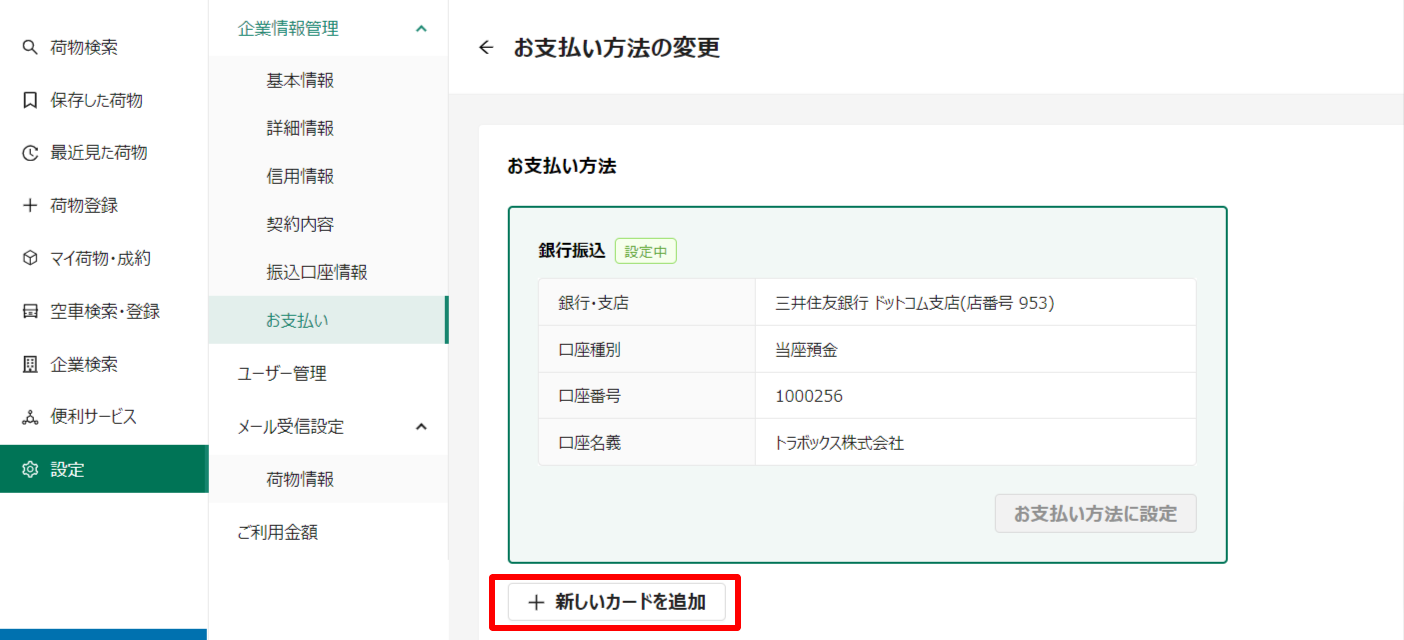Click the nodes icon beside 便利サービス

click(30, 417)
